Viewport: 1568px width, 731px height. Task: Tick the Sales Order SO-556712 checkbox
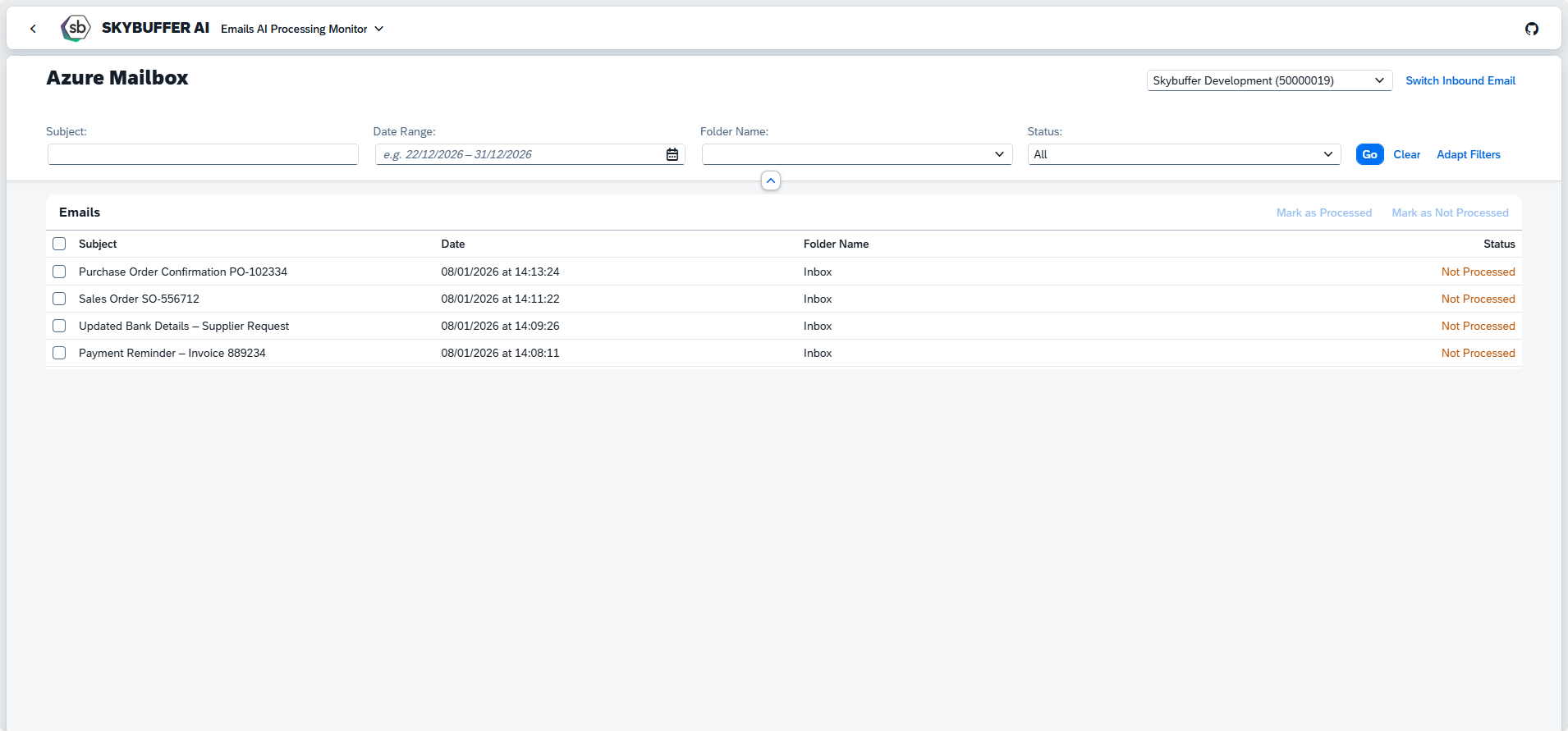pyautogui.click(x=59, y=299)
